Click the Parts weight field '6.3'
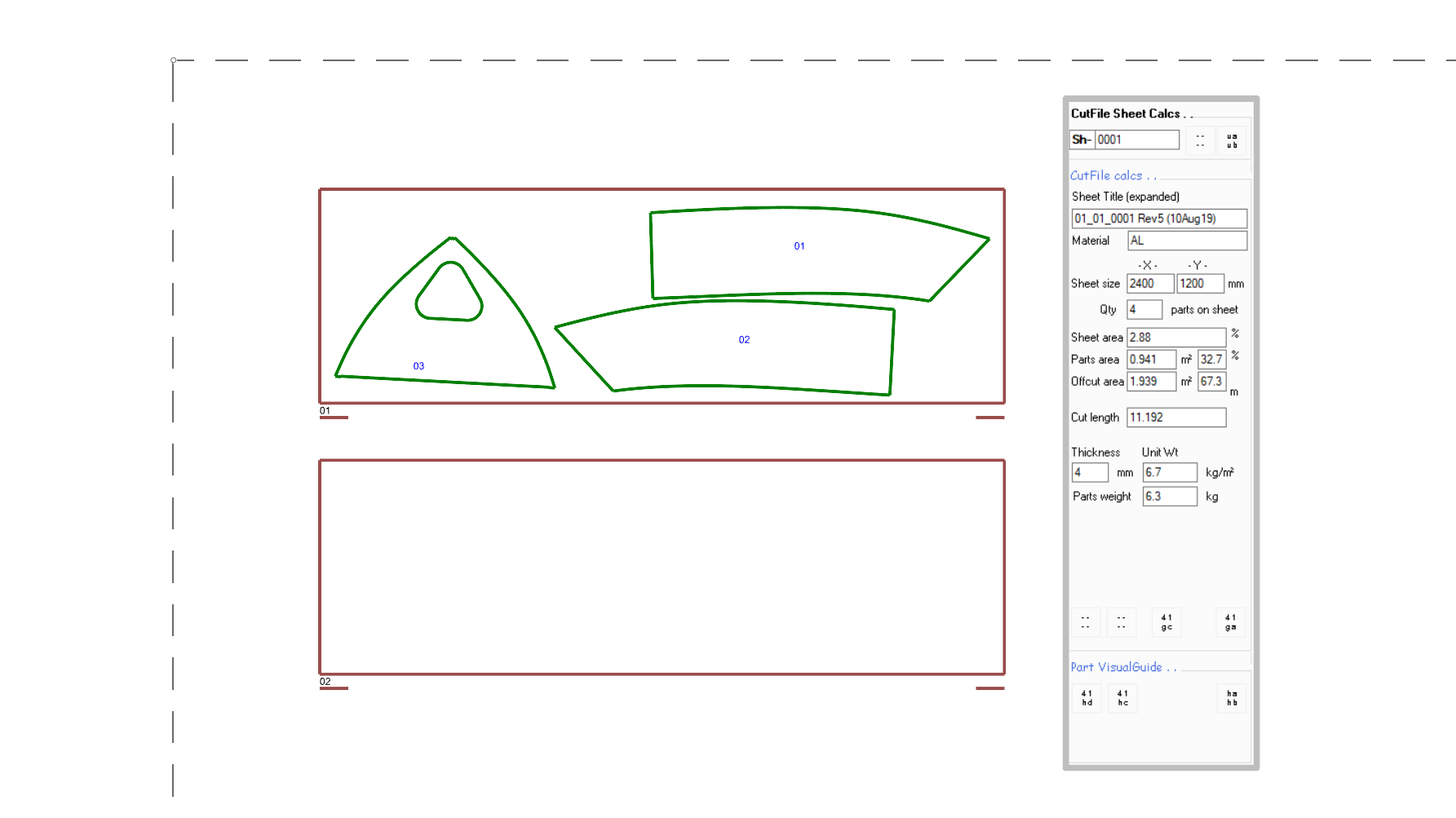The image size is (1456, 818). click(x=1170, y=496)
